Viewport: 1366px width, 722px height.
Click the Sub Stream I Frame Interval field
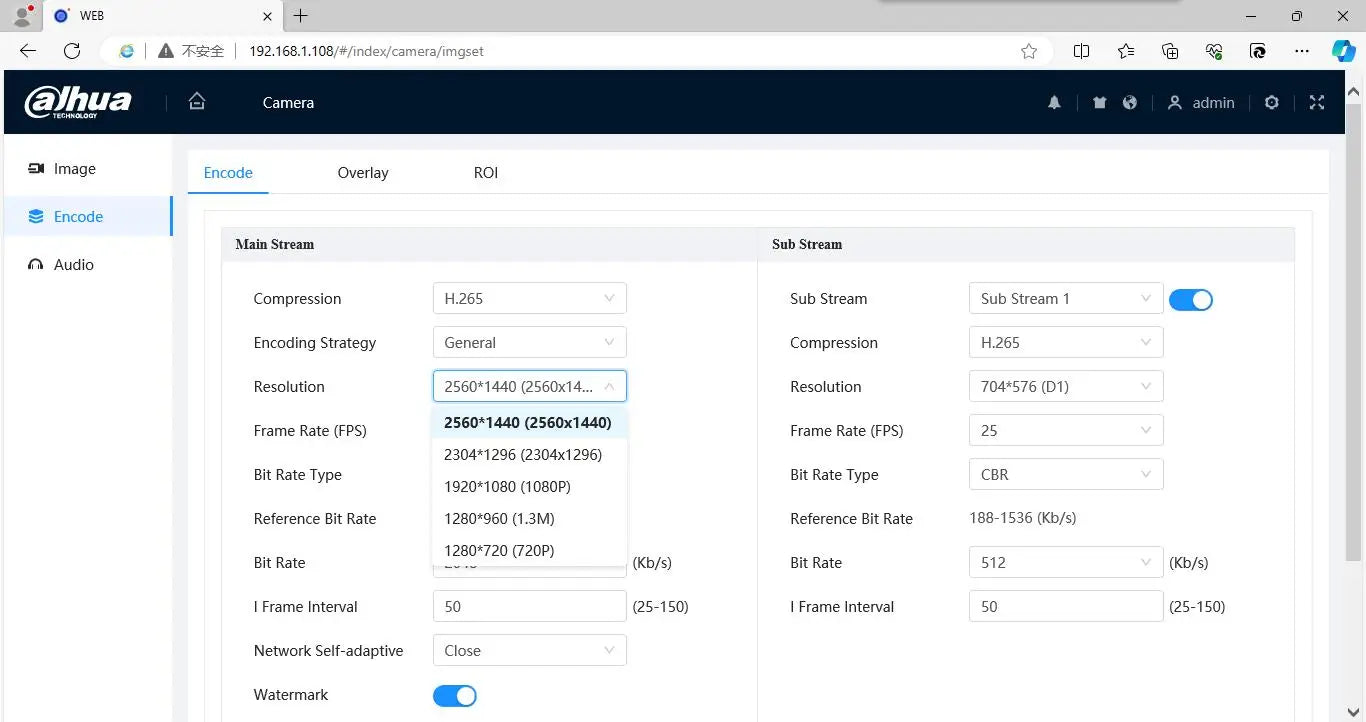[x=1066, y=606]
